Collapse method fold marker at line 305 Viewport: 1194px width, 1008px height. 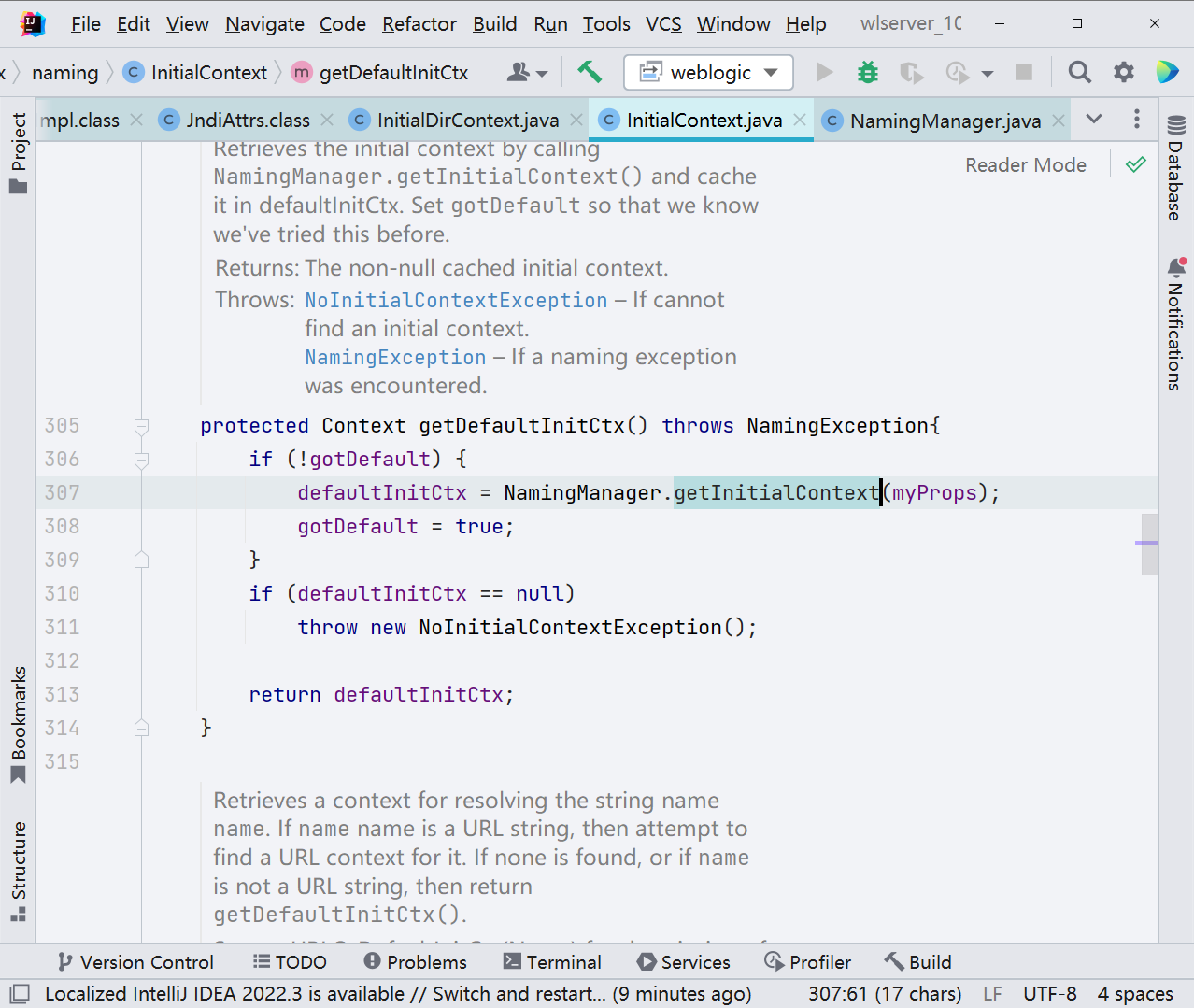[141, 426]
